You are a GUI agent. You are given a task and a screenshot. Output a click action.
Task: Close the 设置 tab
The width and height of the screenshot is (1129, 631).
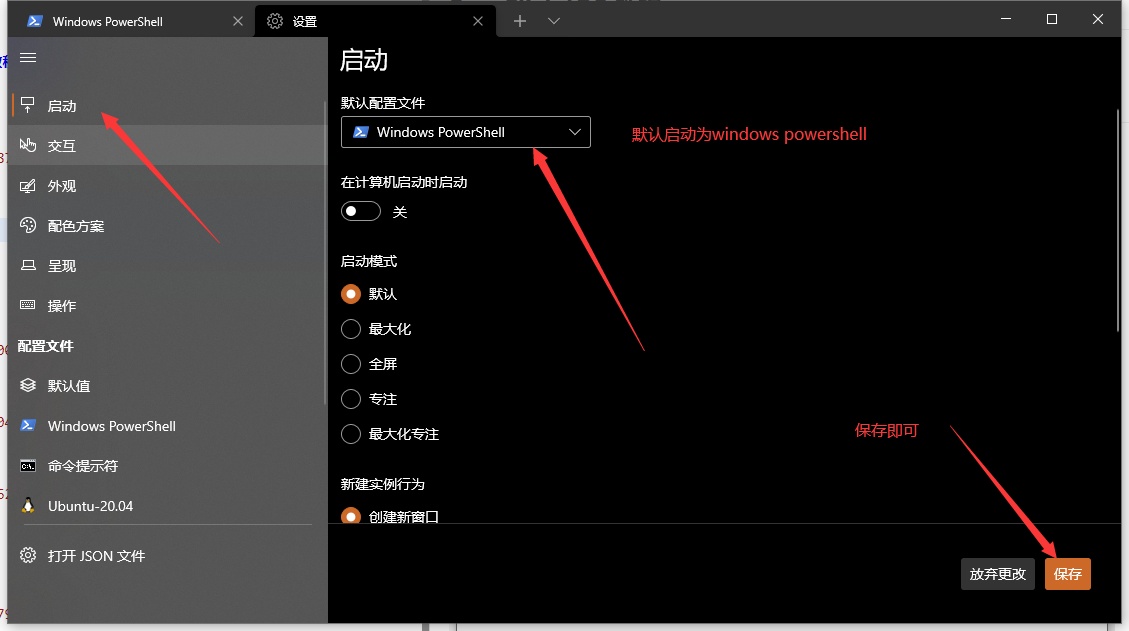click(x=478, y=22)
